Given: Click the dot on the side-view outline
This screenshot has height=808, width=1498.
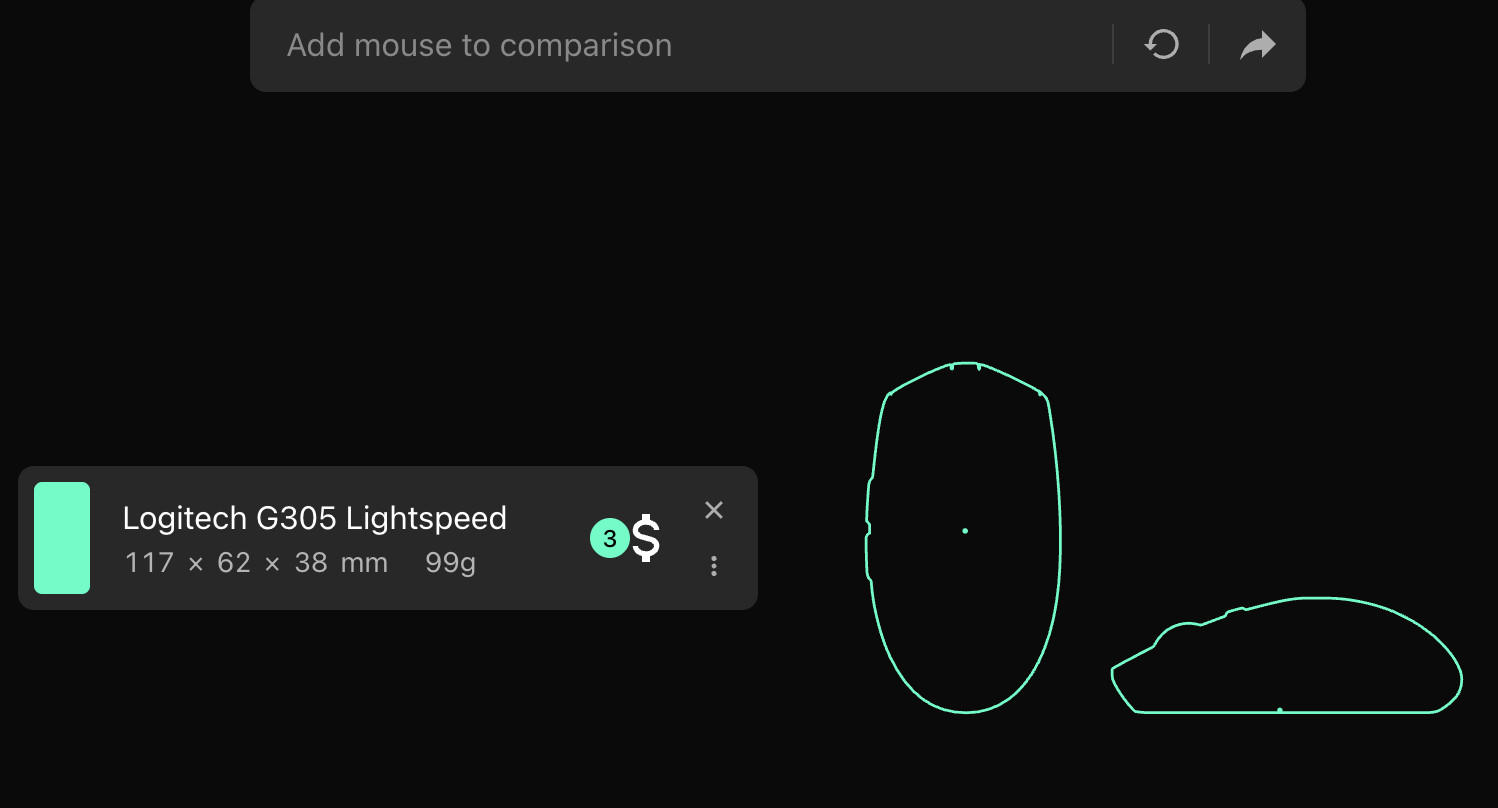Looking at the screenshot, I should point(1281,707).
